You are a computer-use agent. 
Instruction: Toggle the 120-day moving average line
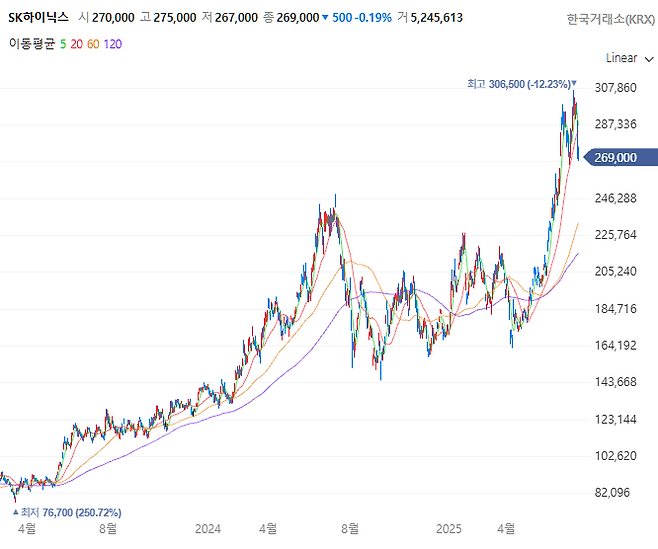pos(112,44)
